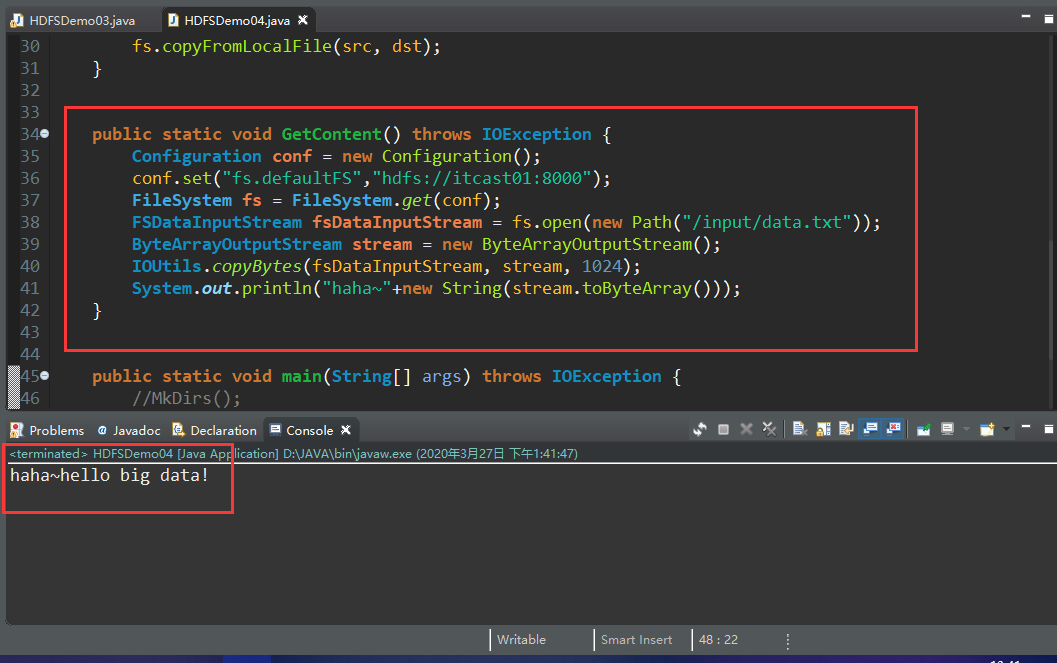Toggle Show Console When Standard Out Changes
The image size is (1057, 663).
[870, 429]
